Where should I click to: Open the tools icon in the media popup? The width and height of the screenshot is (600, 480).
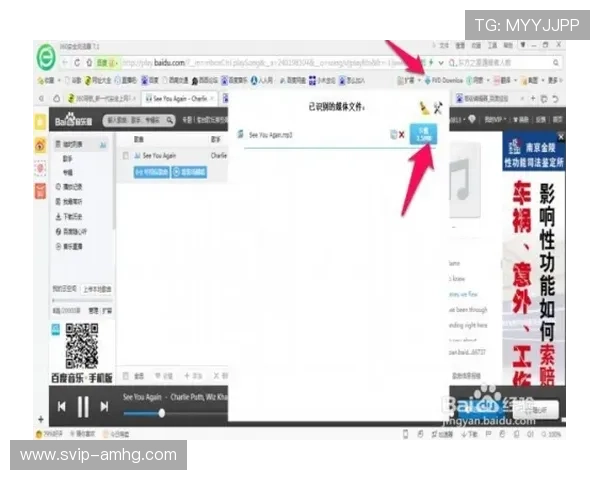(436, 108)
